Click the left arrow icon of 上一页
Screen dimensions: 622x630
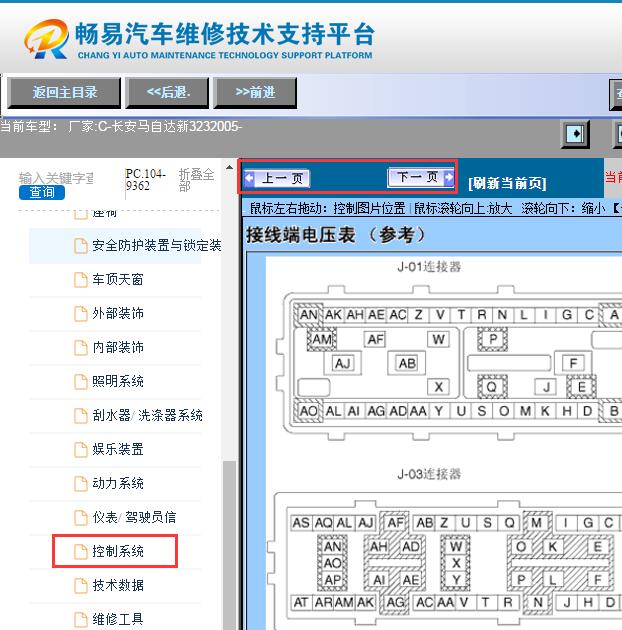pos(249,178)
